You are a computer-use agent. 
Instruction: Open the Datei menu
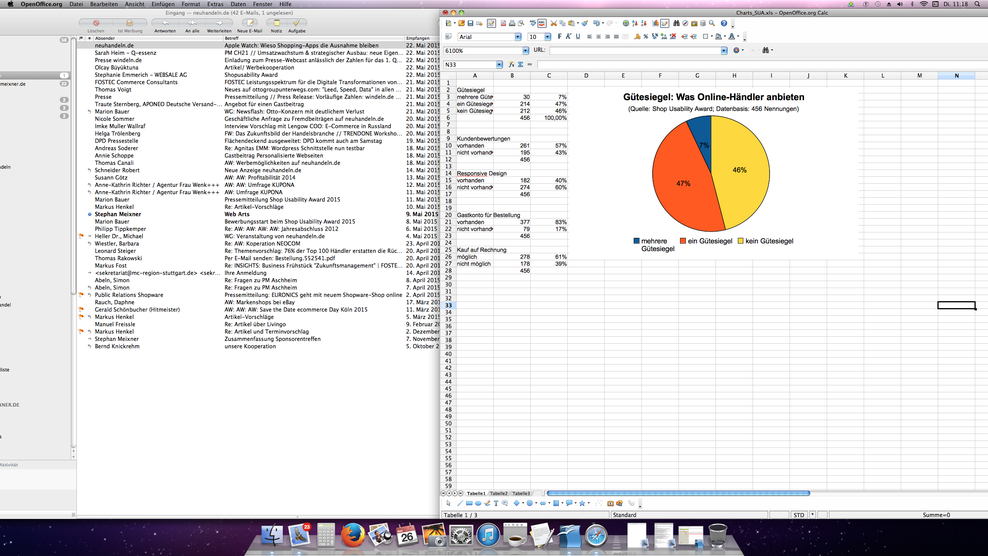pos(76,4)
